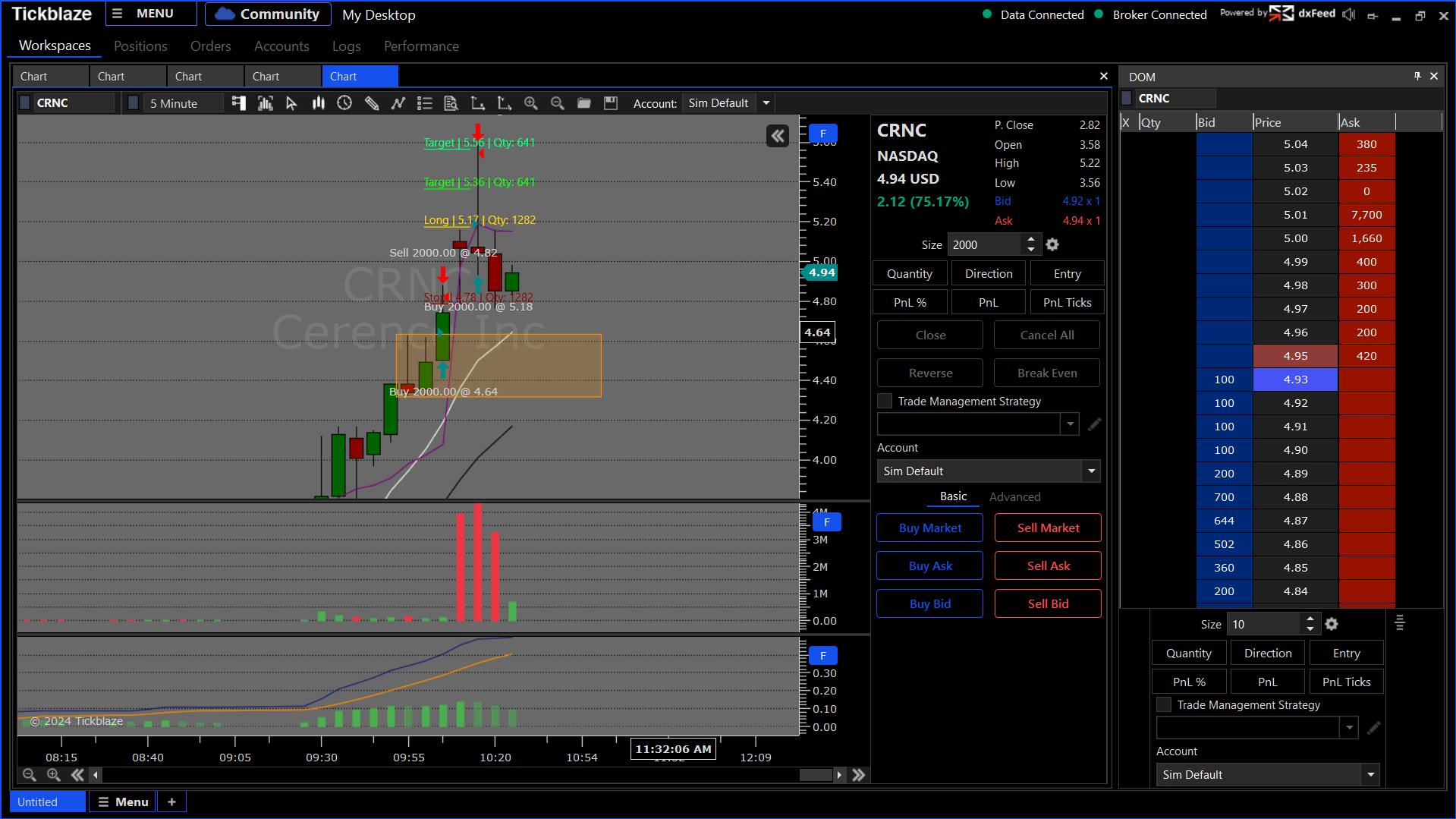Switch to the Orders tab
Screen dimensions: 1456x819
click(x=211, y=46)
